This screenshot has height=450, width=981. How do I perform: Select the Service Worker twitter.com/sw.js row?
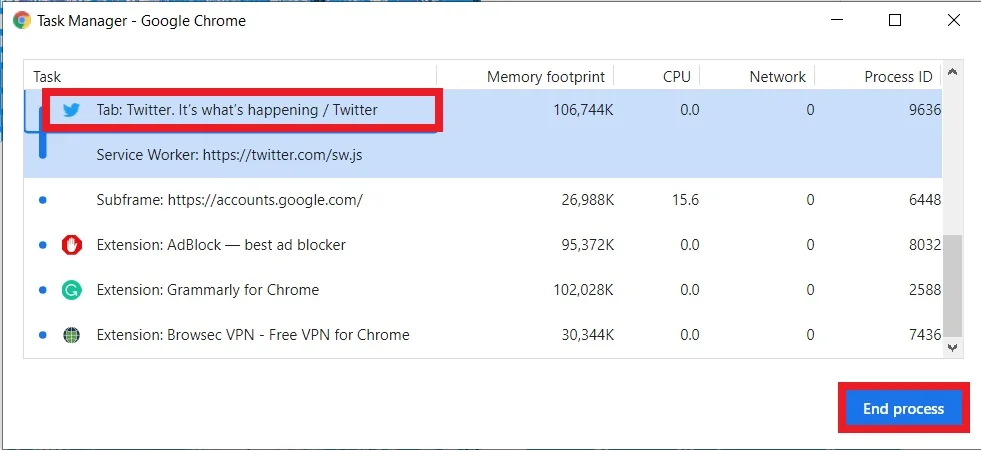483,155
